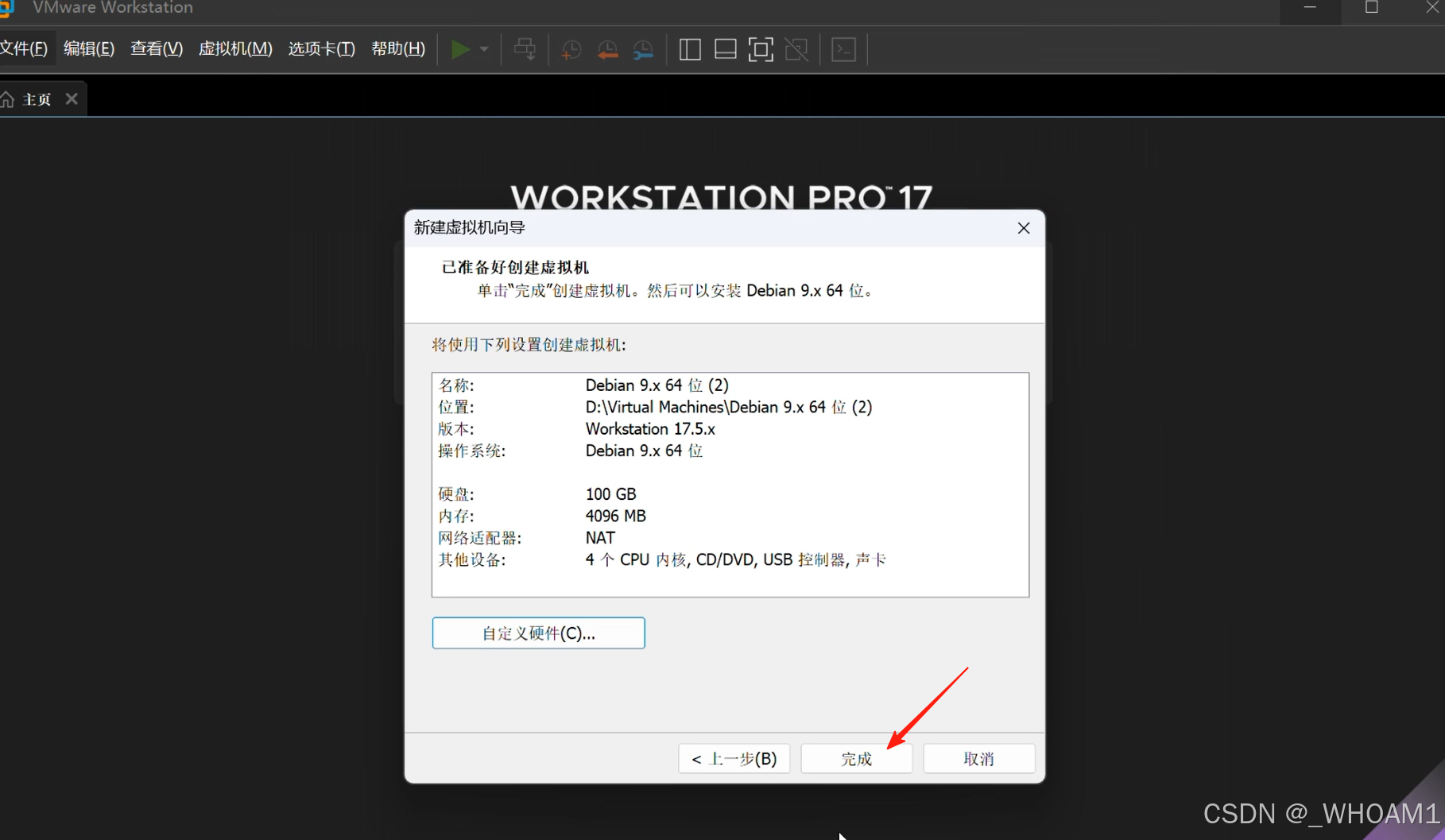Click the 硬盘 value 100 GB
The image size is (1445, 840).
tap(610, 494)
